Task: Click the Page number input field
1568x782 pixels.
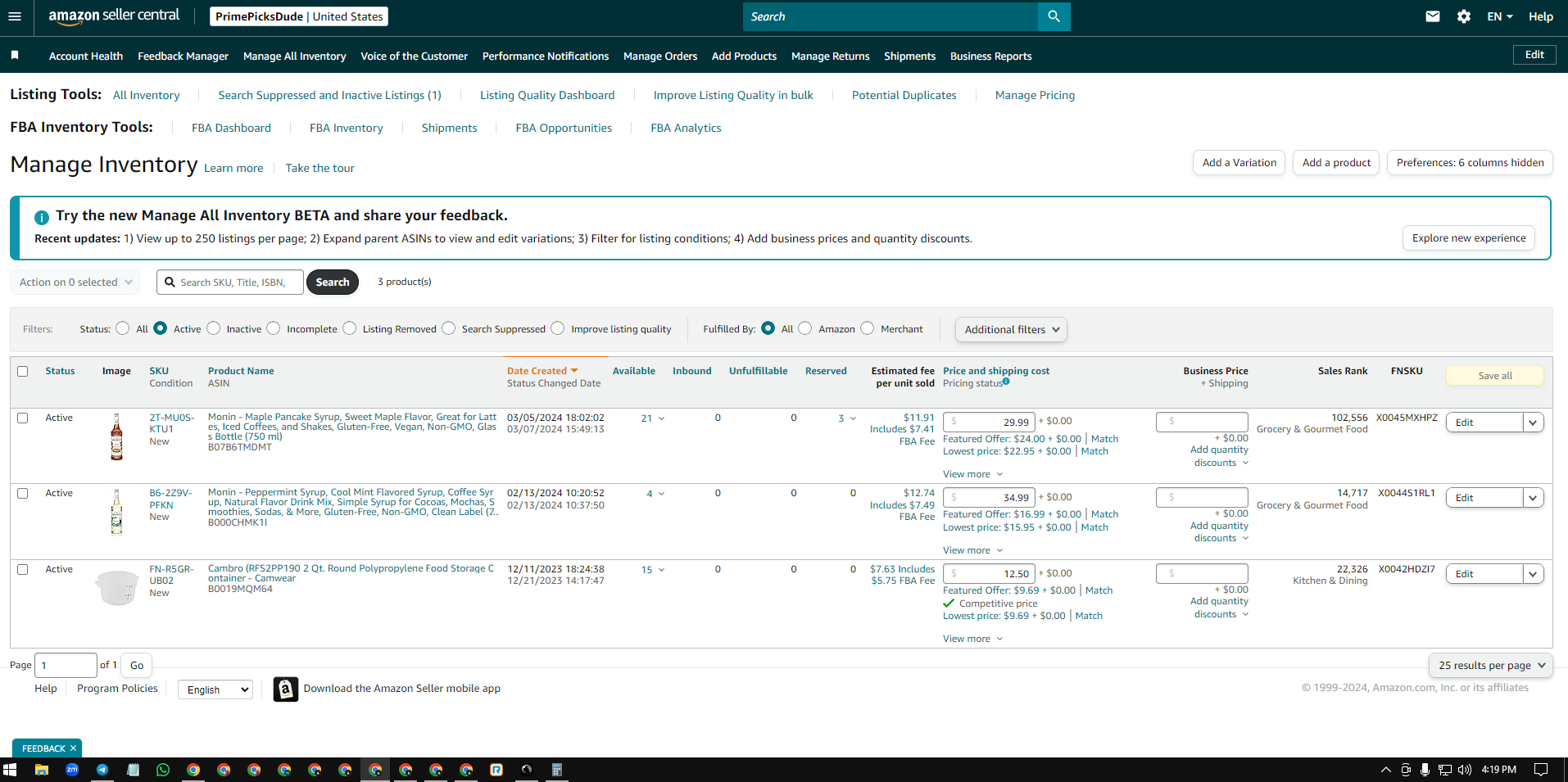Action: tap(66, 665)
